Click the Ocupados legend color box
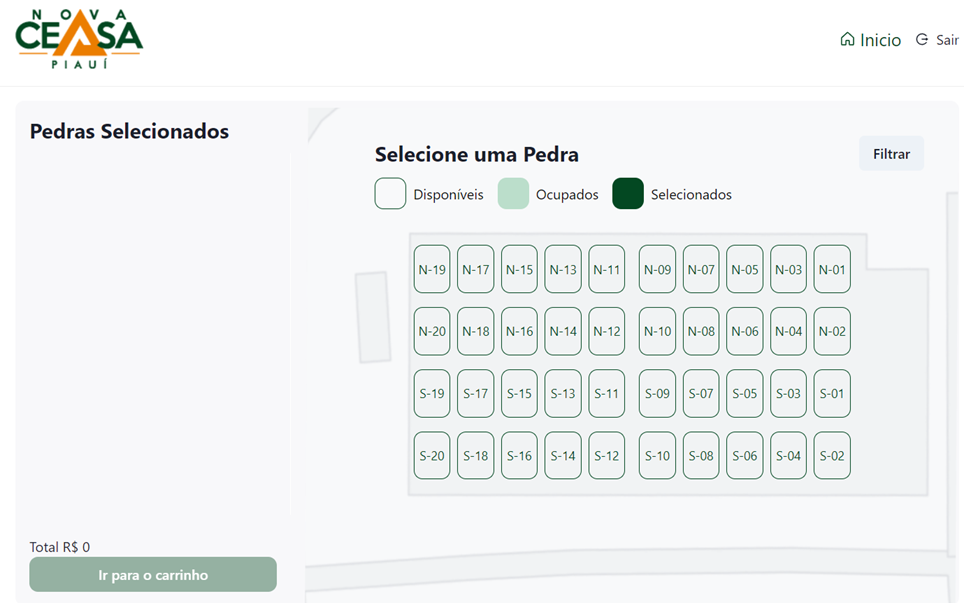This screenshot has height=603, width=964. [x=513, y=194]
